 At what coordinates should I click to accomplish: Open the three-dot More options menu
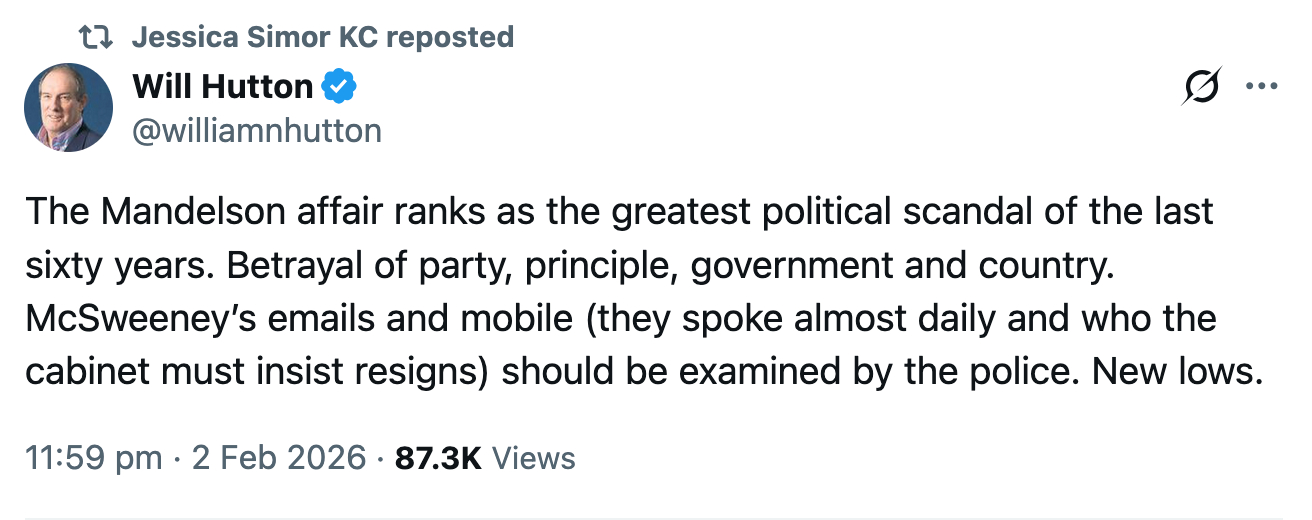coord(1261,87)
